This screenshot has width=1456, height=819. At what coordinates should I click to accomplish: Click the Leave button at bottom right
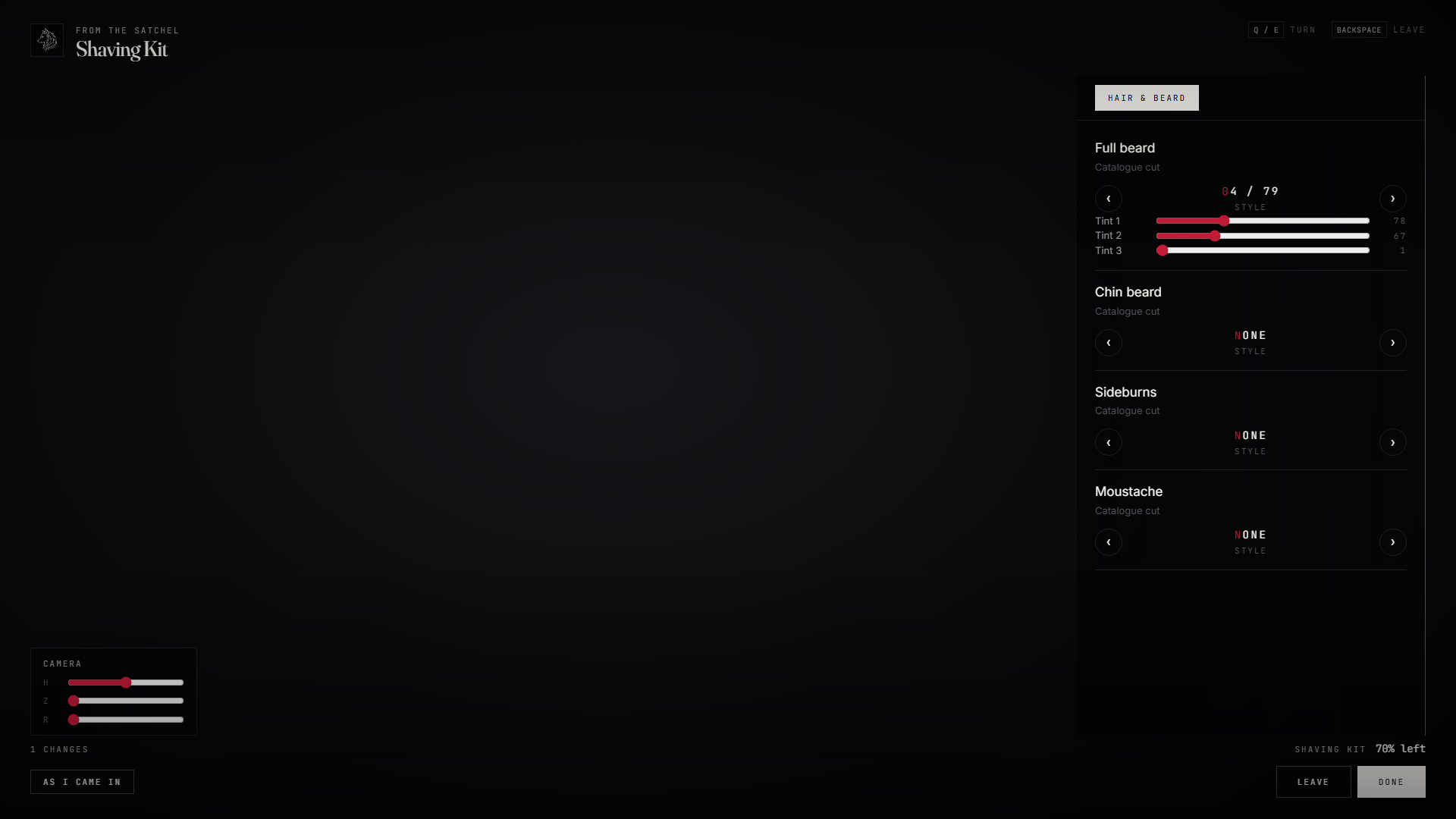[x=1313, y=782]
